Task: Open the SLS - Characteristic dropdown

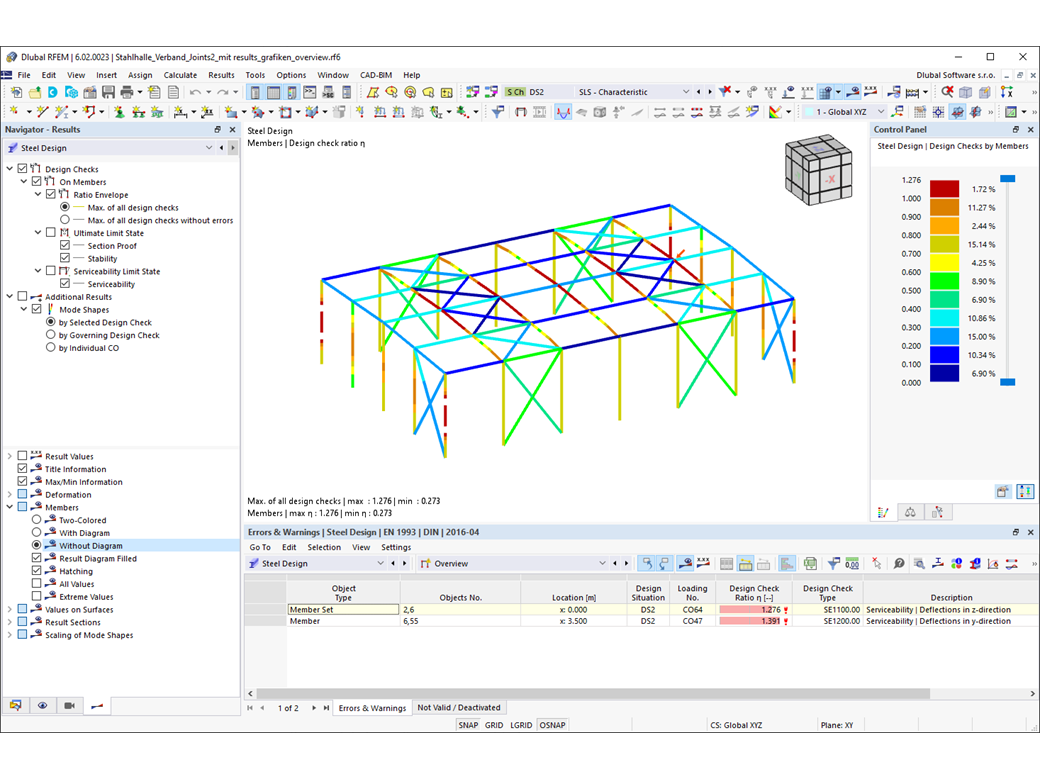Action: (686, 91)
